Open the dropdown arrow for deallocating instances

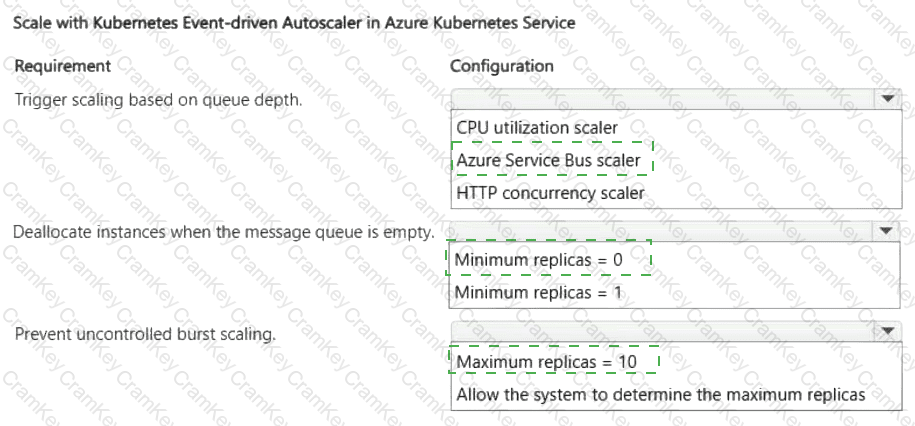(x=888, y=232)
